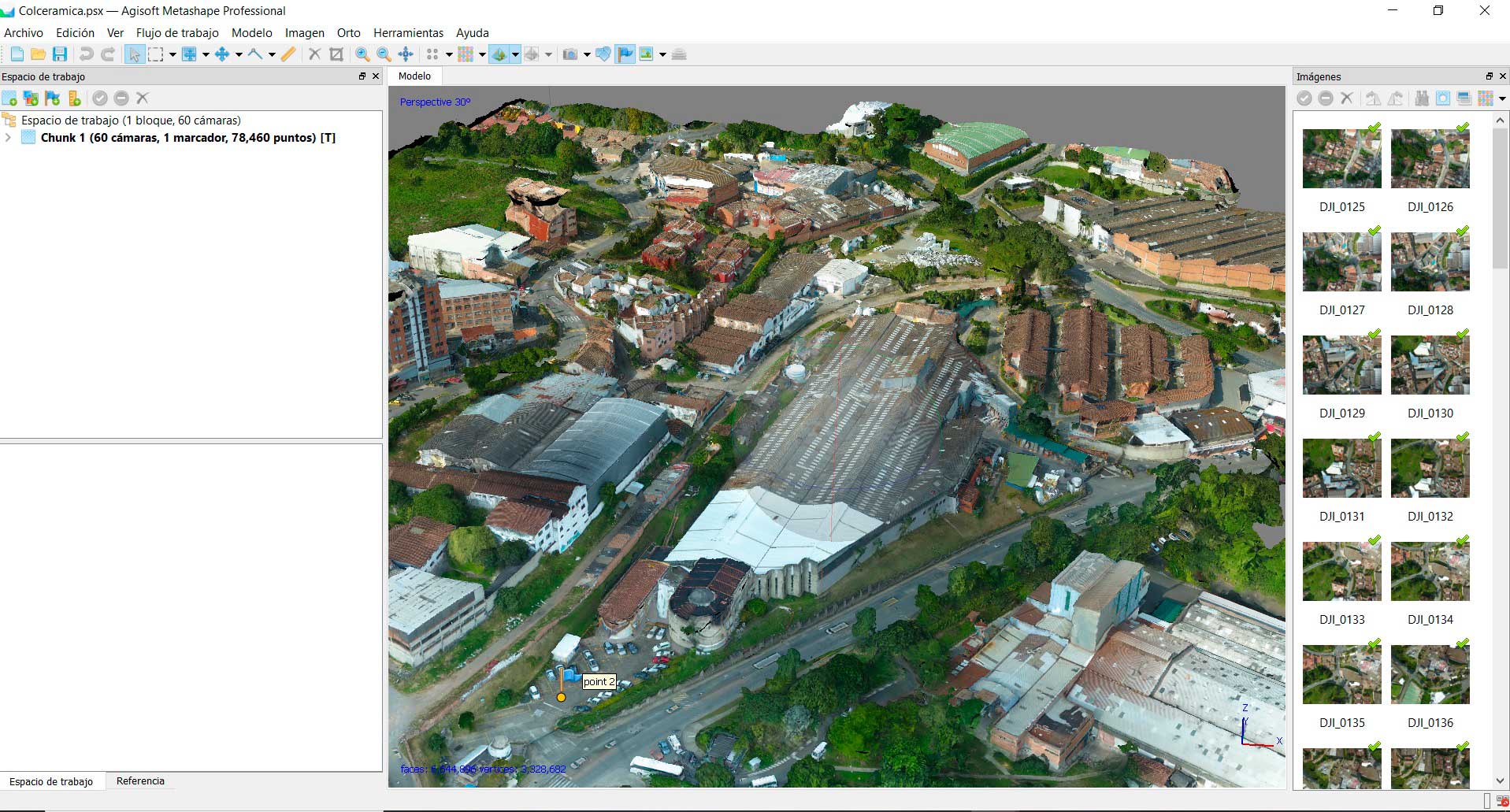Open the thumbnail view dropdown in Imágenes panel
The width and height of the screenshot is (1510, 812).
tap(1502, 99)
